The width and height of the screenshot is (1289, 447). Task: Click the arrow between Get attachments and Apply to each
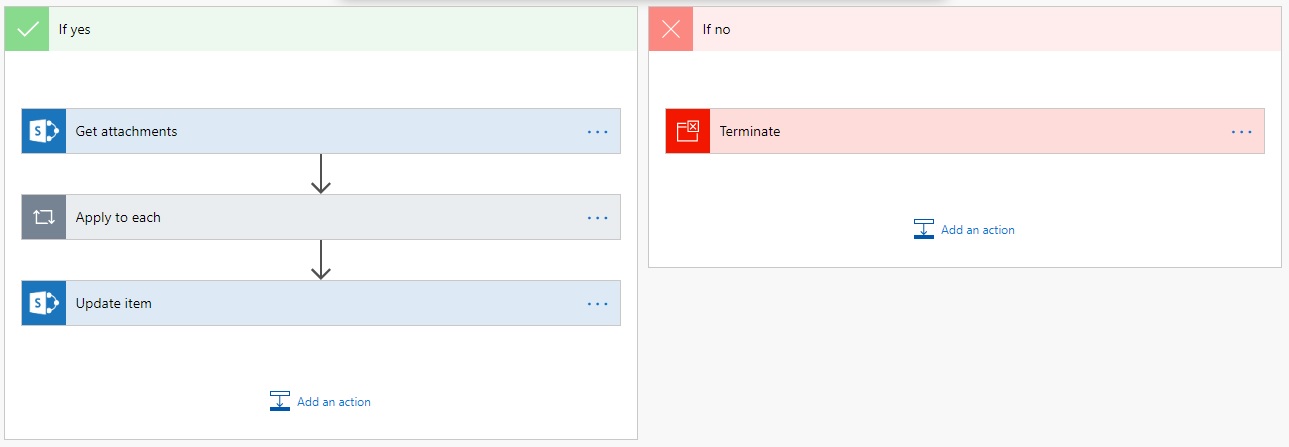click(321, 173)
